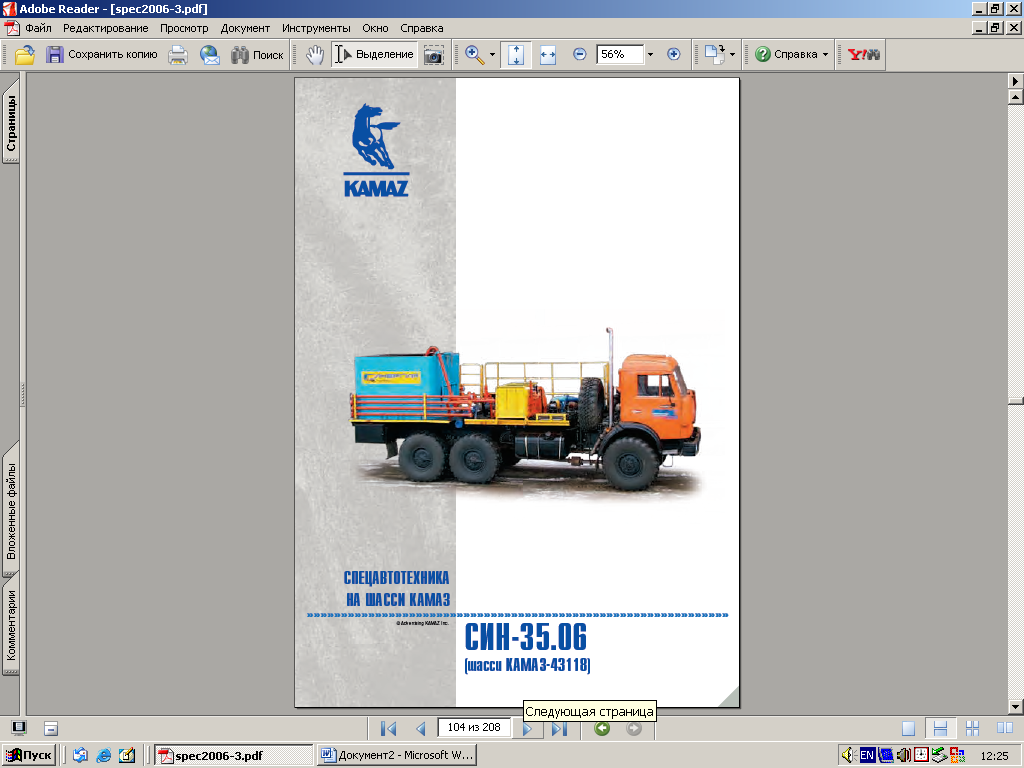1024x768 pixels.
Task: Choose the Zoom In magnifier tool
Action: pos(475,55)
